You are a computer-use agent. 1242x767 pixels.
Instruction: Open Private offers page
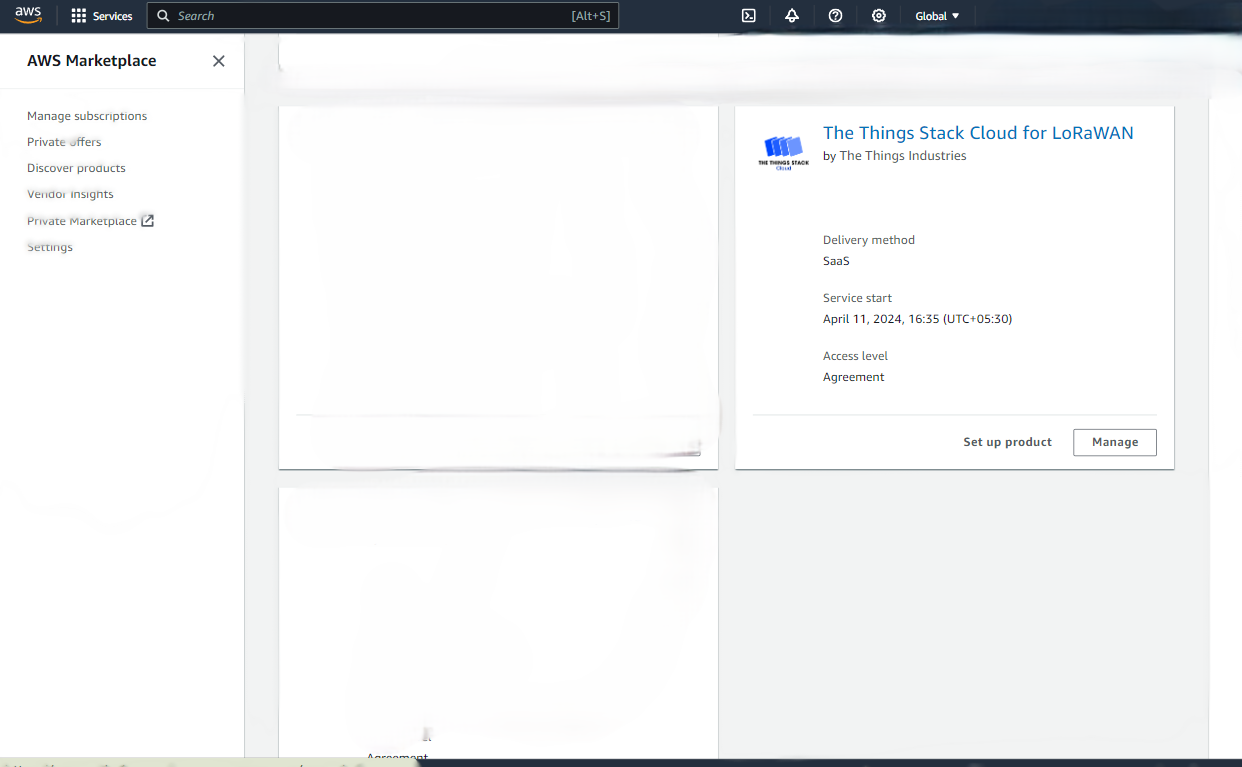tap(64, 141)
